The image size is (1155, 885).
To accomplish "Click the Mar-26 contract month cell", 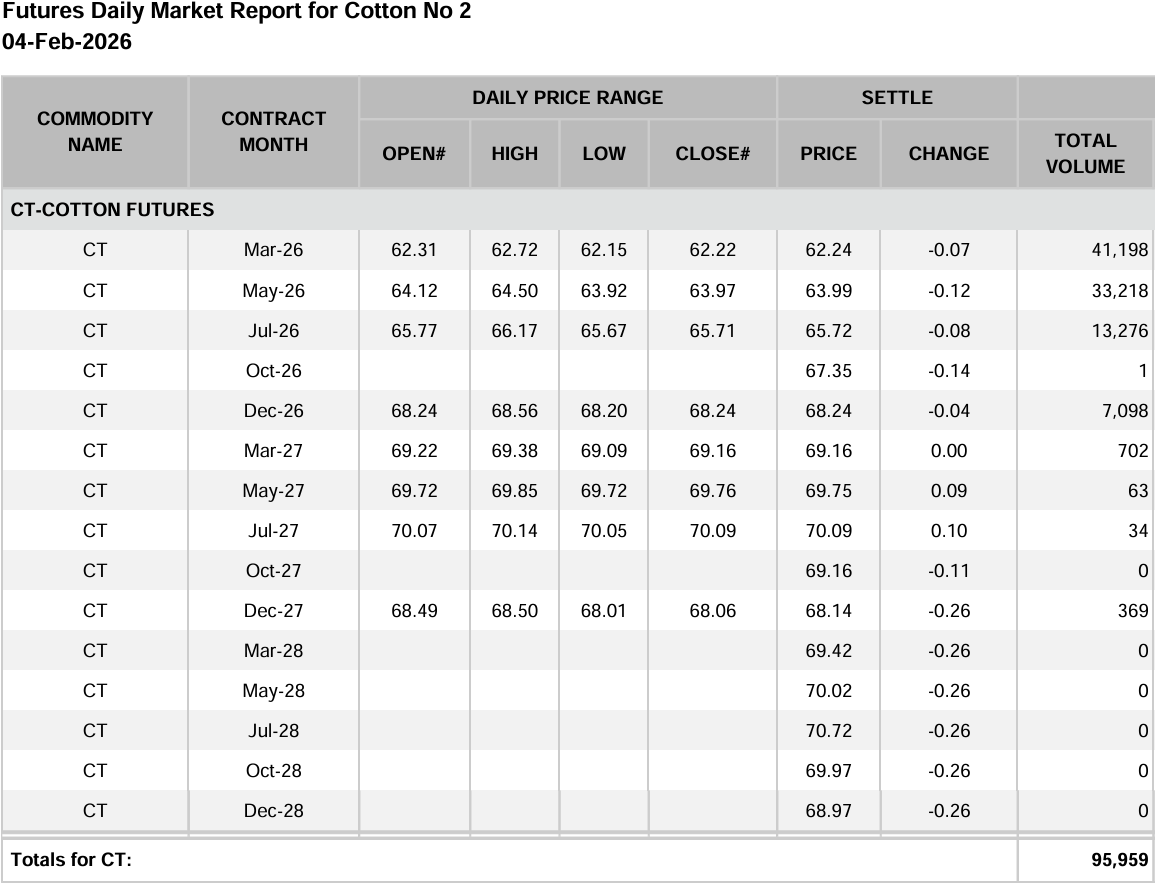I will point(273,250).
